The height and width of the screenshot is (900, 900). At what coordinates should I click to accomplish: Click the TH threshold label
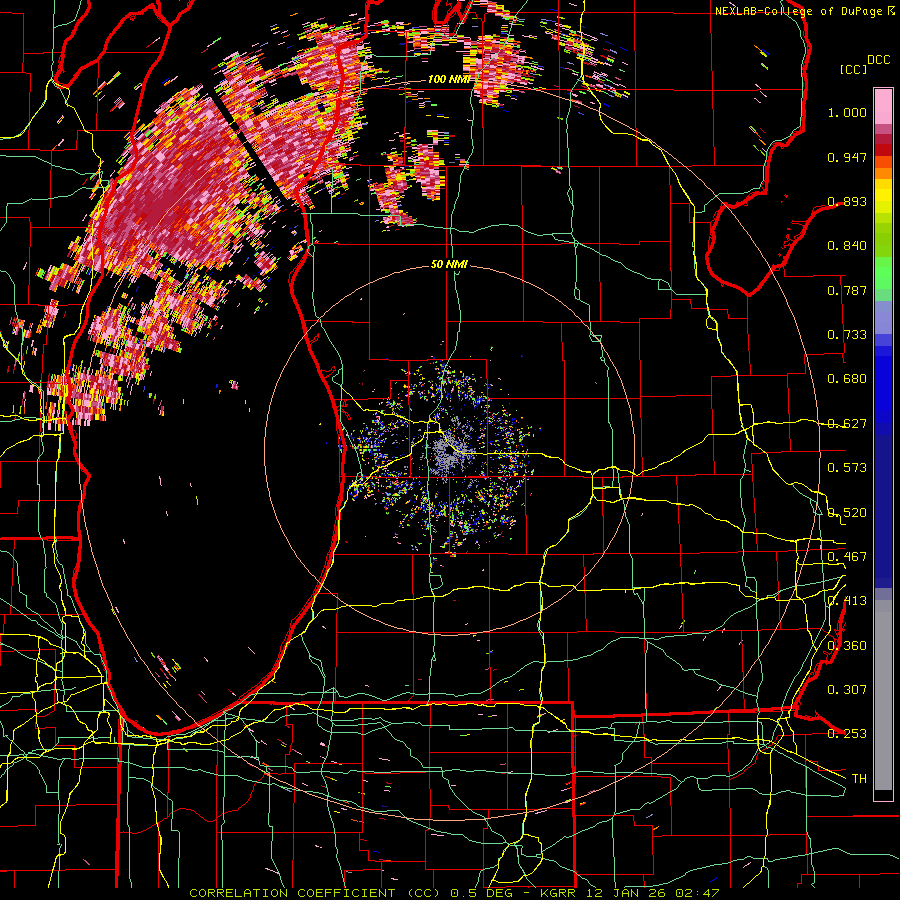click(x=859, y=779)
